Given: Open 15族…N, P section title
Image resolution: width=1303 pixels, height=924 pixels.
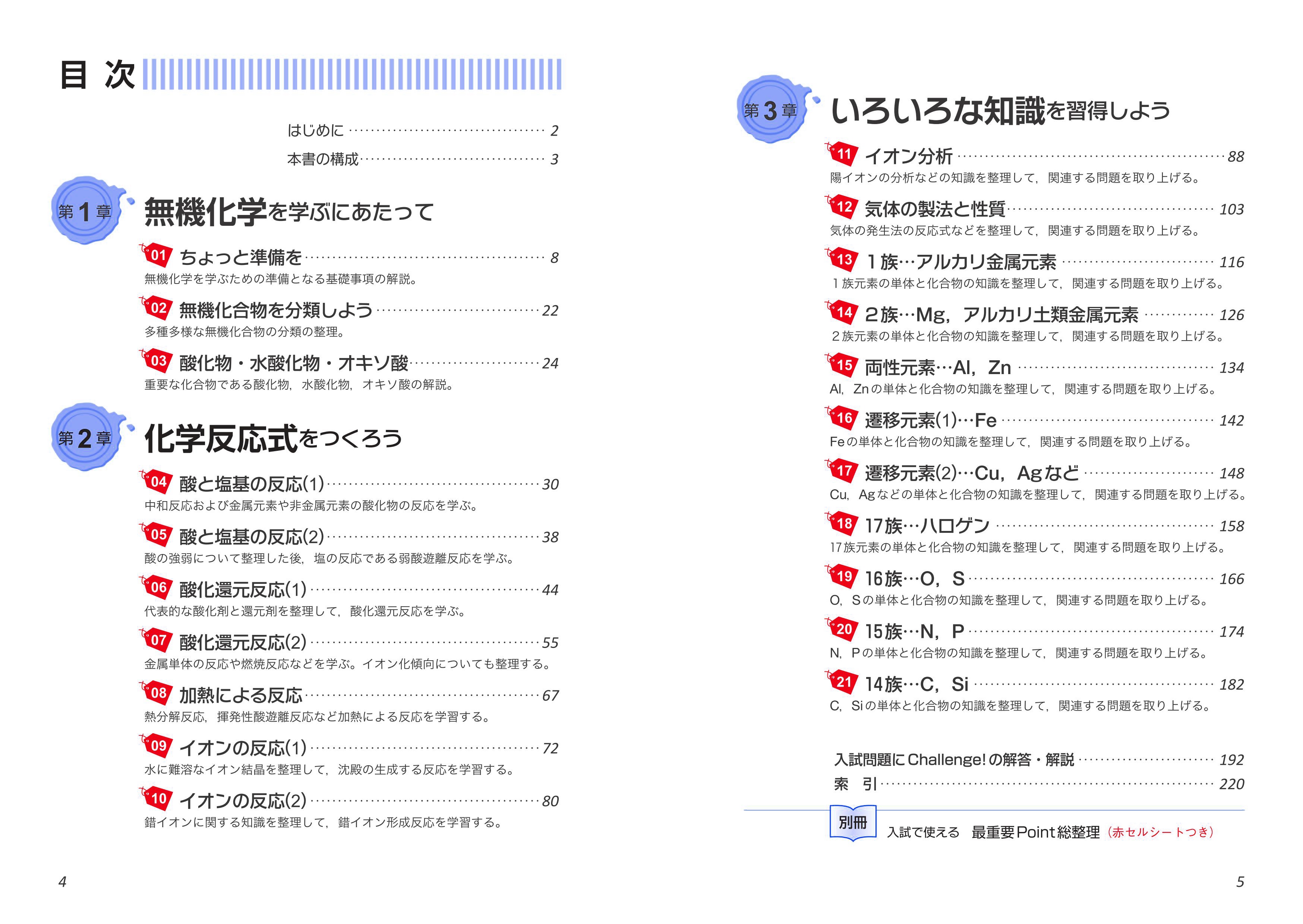Looking at the screenshot, I should point(914,632).
